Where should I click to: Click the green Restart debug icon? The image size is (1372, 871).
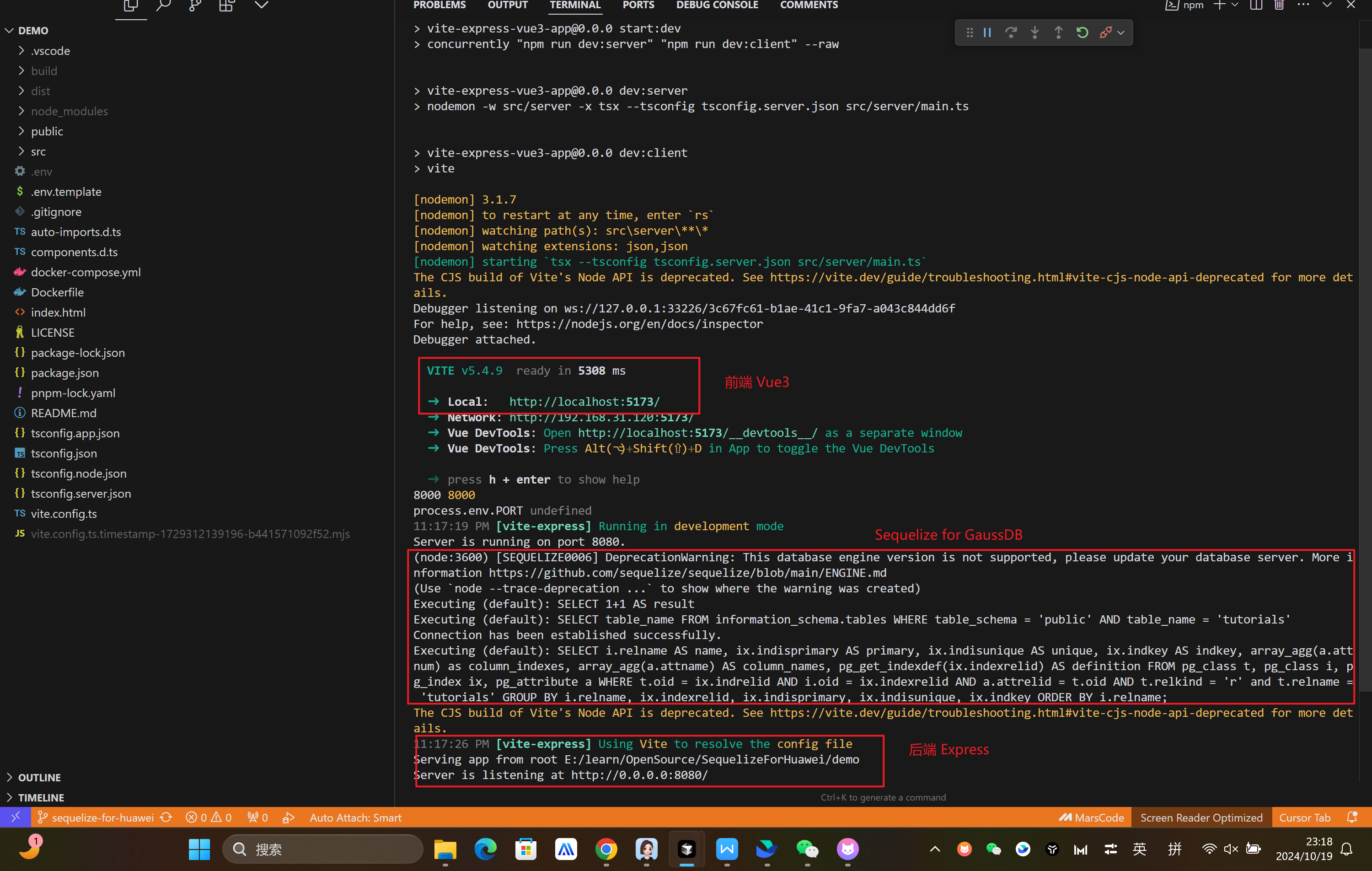pos(1082,32)
